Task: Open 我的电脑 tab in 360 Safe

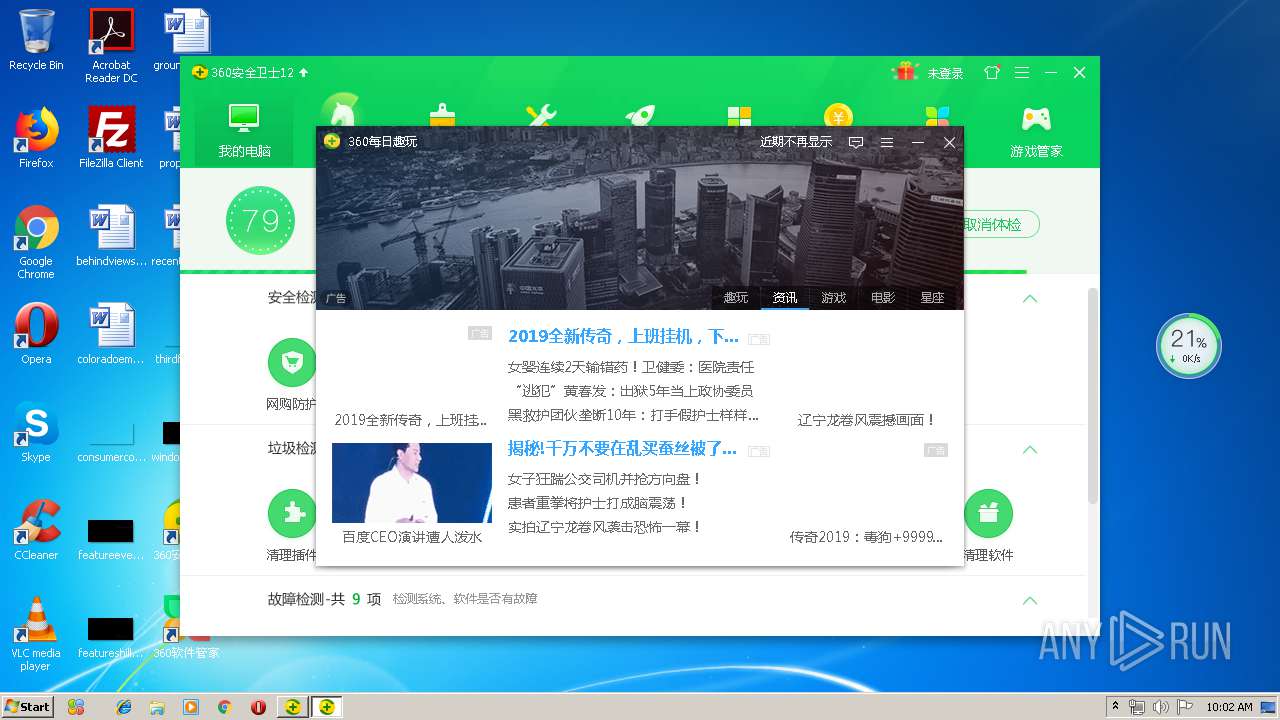Action: 244,130
